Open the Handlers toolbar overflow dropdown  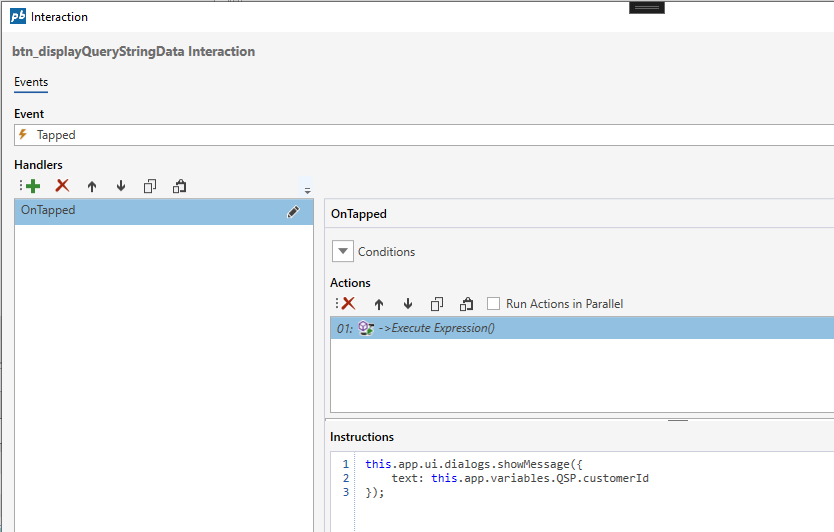click(307, 189)
